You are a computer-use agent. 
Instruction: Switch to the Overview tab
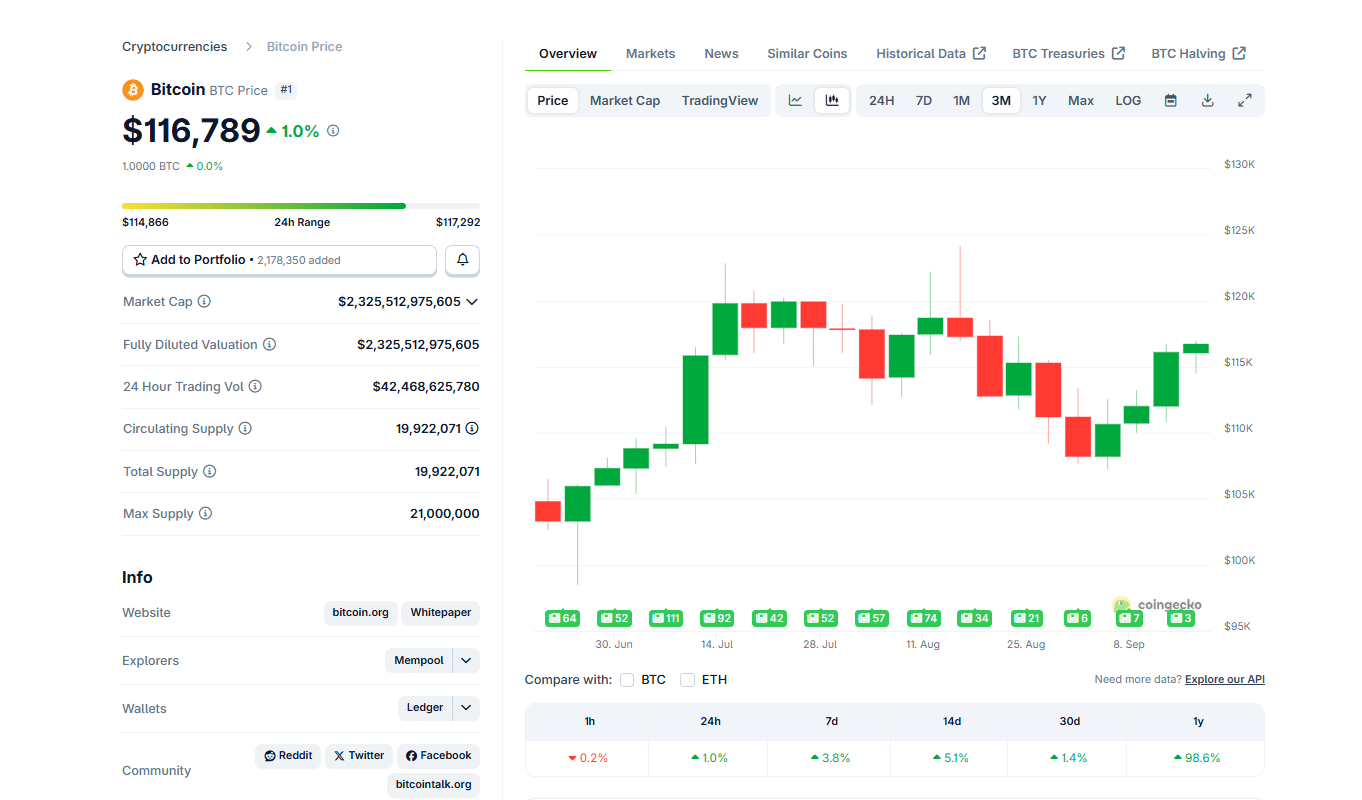pyautogui.click(x=568, y=54)
